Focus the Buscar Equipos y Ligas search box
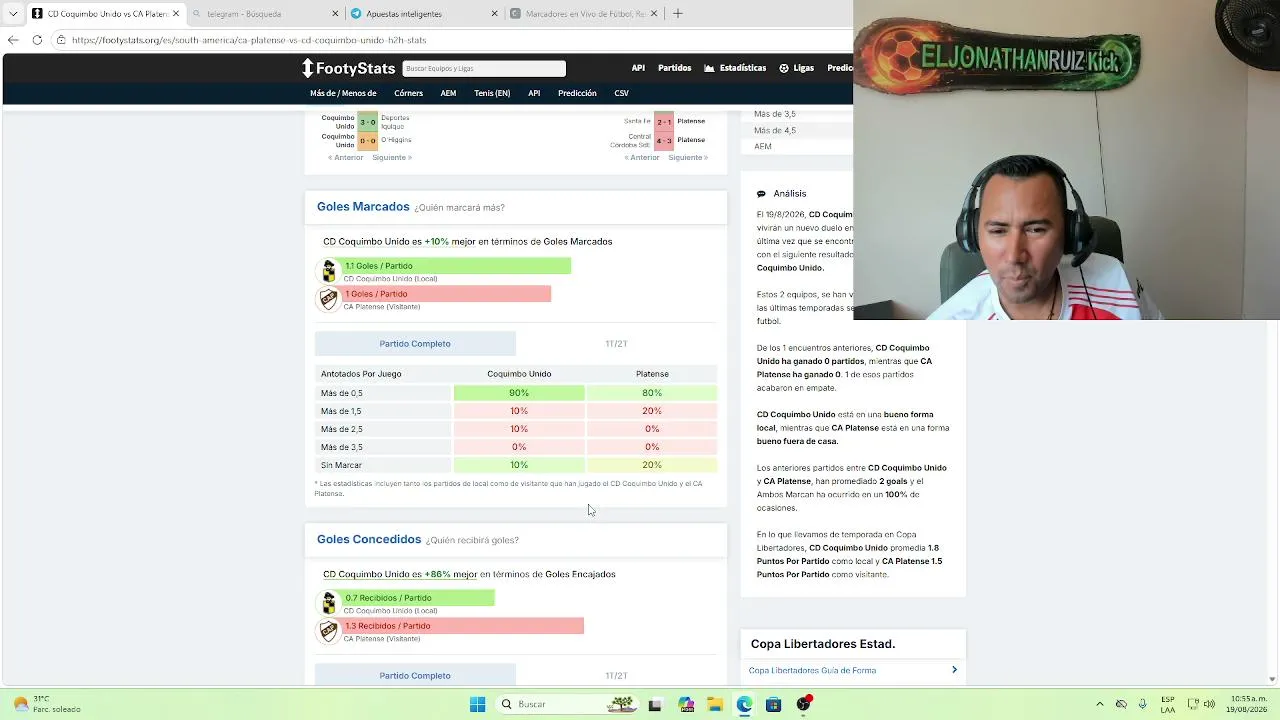The height and width of the screenshot is (720, 1280). tap(484, 68)
